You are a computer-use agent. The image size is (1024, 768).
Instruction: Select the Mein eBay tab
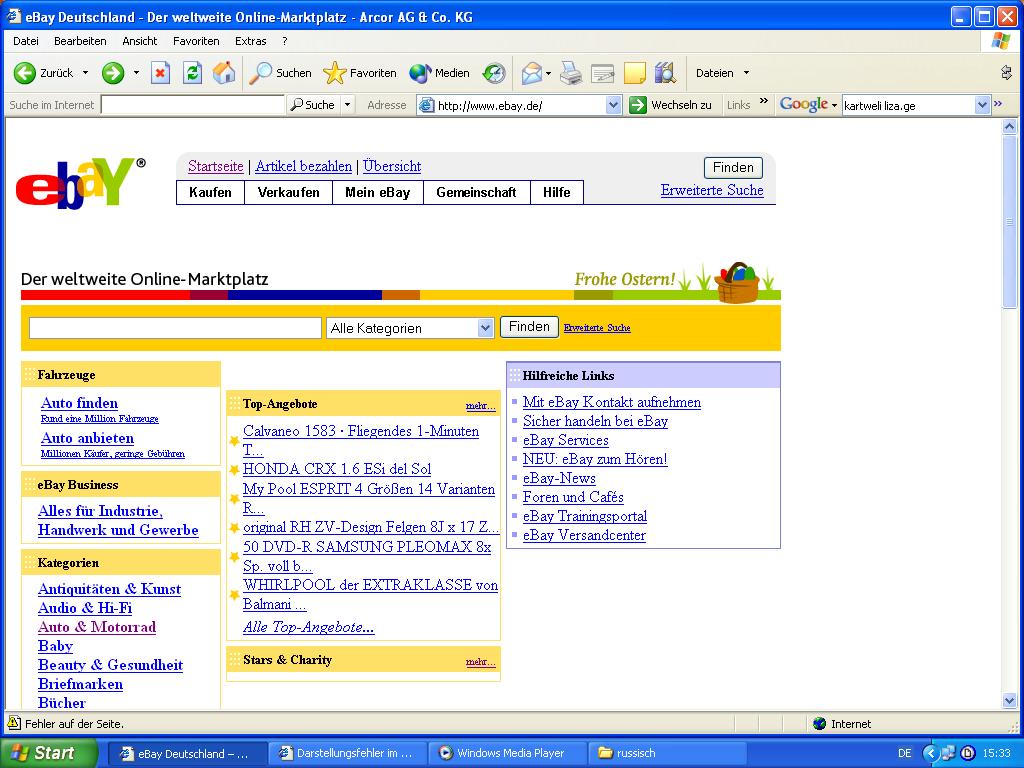[377, 192]
